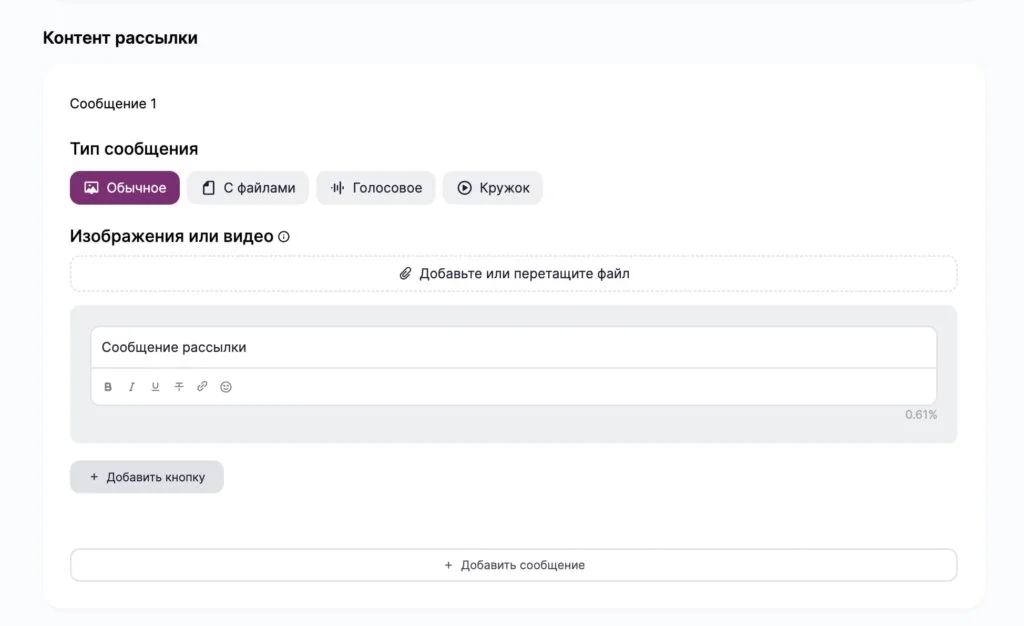Image resolution: width=1024 pixels, height=626 pixels.
Task: Toggle strikethrough formatting in the editor toolbar
Action: (x=179, y=387)
